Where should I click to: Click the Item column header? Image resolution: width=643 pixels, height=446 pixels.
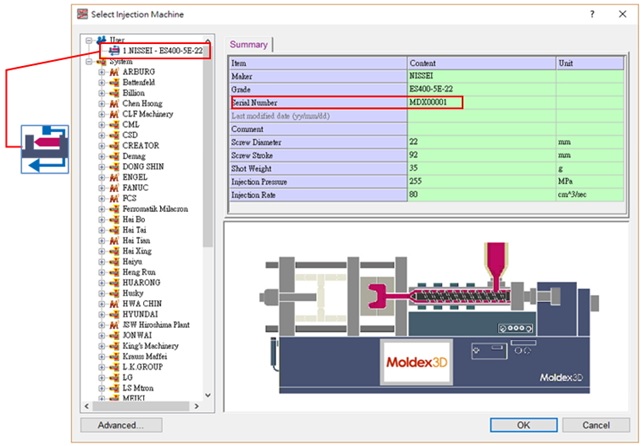(318, 63)
